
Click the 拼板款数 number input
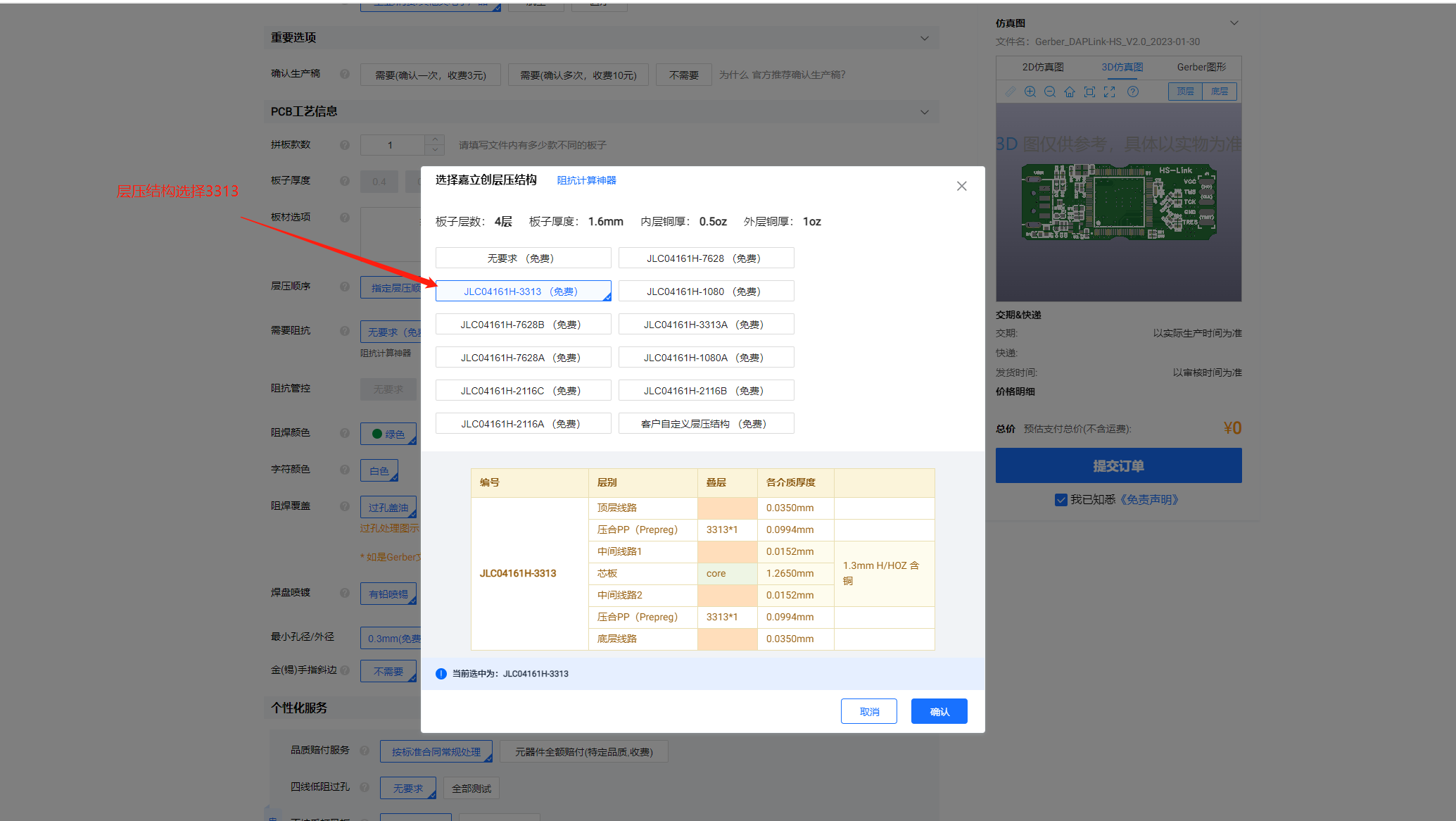coord(393,145)
